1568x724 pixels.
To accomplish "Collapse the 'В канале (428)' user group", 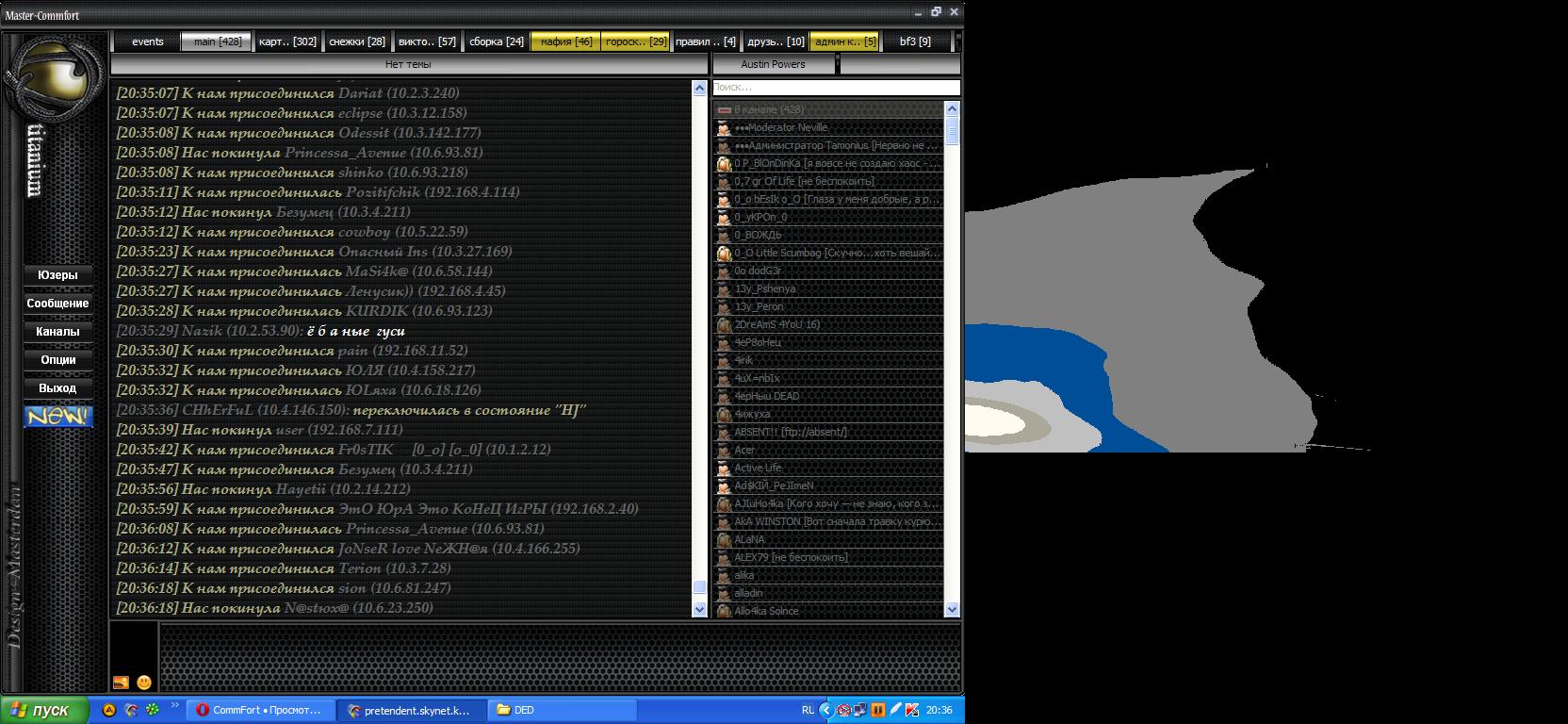I will pyautogui.click(x=724, y=109).
